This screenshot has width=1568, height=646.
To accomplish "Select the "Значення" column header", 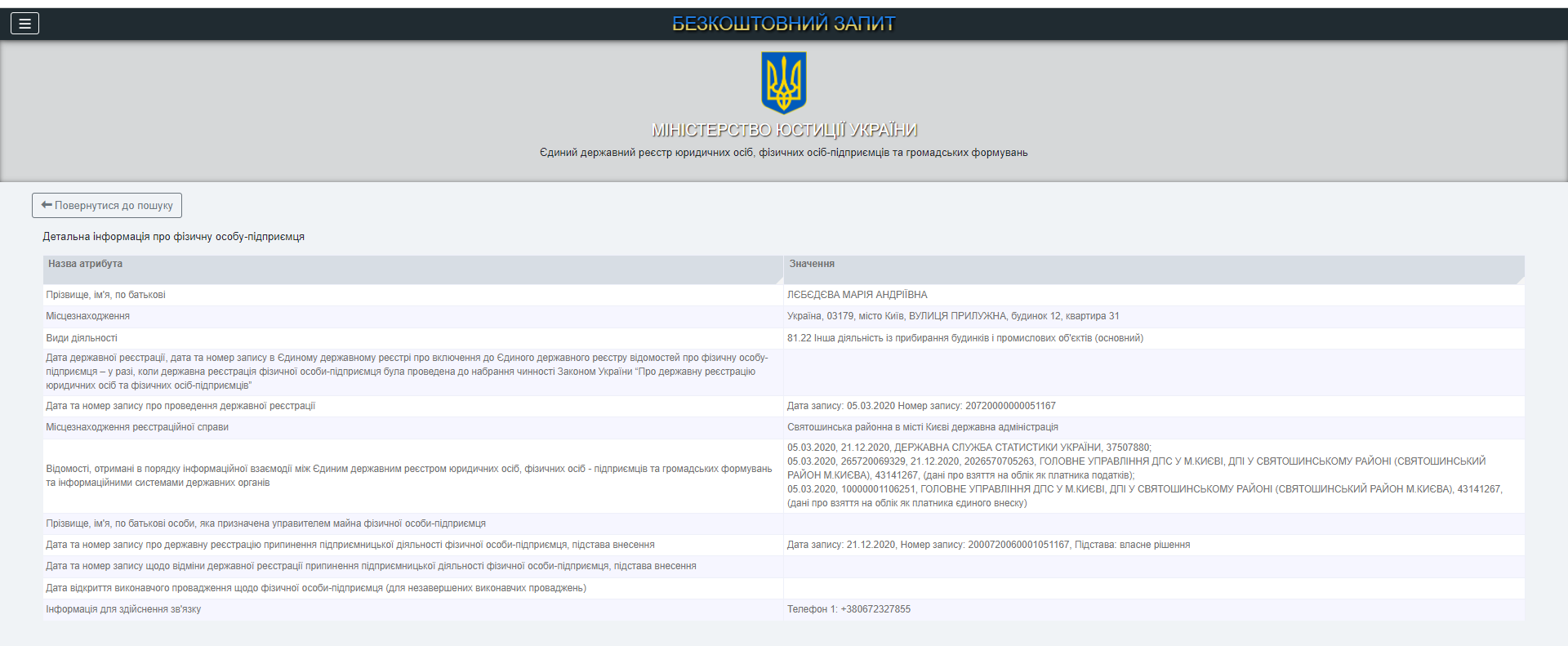I will [811, 264].
